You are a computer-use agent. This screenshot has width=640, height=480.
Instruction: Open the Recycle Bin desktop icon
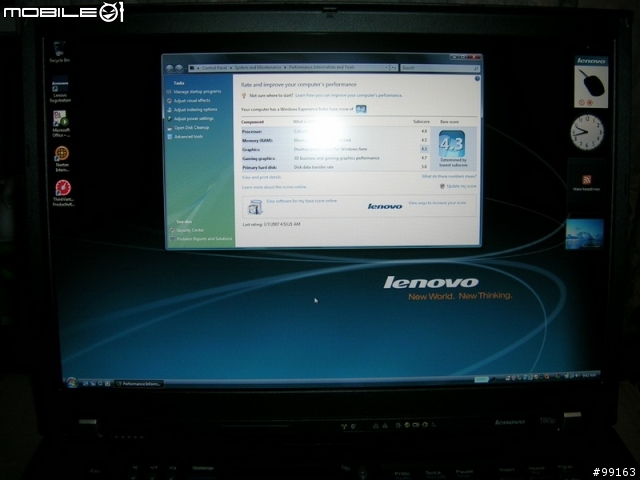60,52
